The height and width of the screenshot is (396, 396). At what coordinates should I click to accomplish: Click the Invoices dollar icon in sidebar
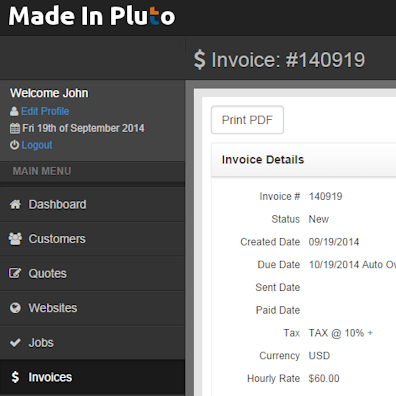pos(15,377)
